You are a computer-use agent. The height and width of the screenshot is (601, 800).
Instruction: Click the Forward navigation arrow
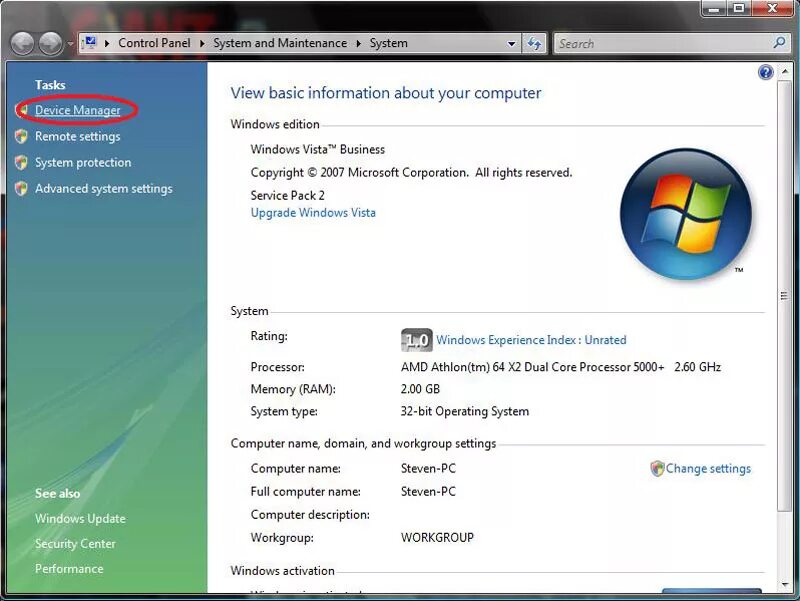[x=51, y=44]
